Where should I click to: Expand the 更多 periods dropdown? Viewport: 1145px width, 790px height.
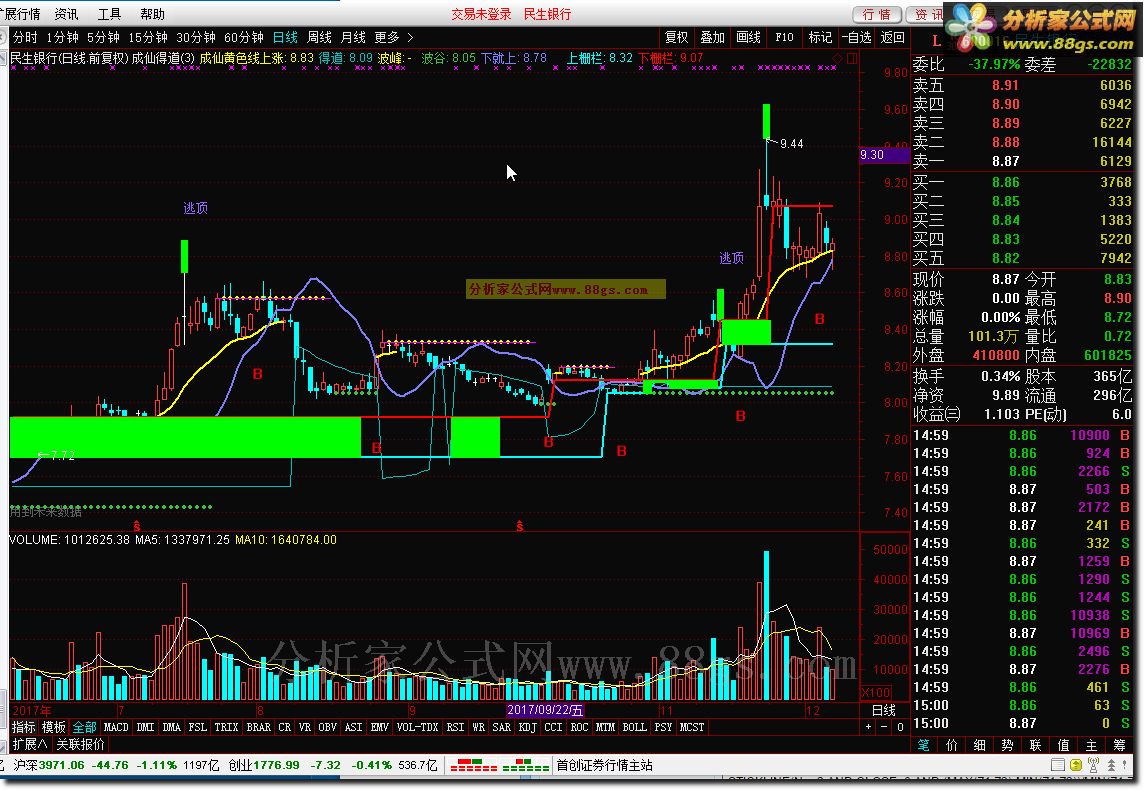point(394,37)
